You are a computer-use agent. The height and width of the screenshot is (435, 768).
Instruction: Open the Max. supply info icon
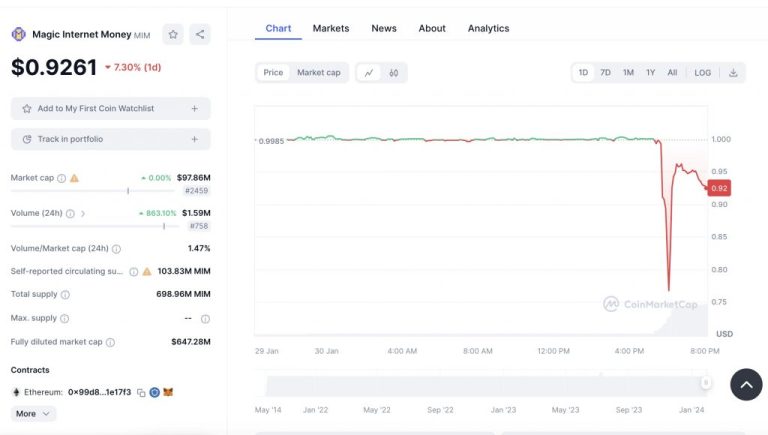[x=64, y=318]
